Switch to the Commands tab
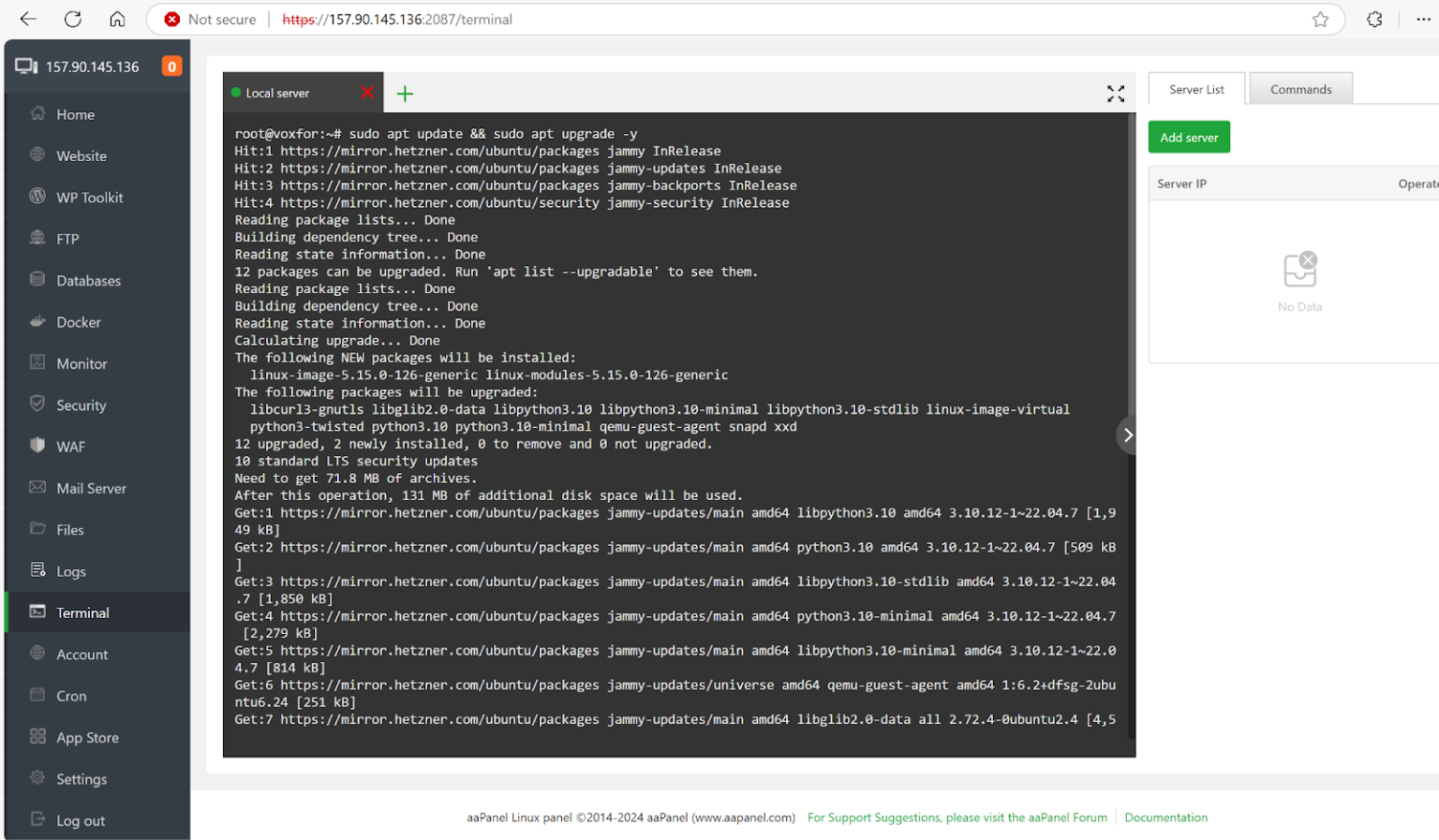The width and height of the screenshot is (1439, 840). [1300, 88]
